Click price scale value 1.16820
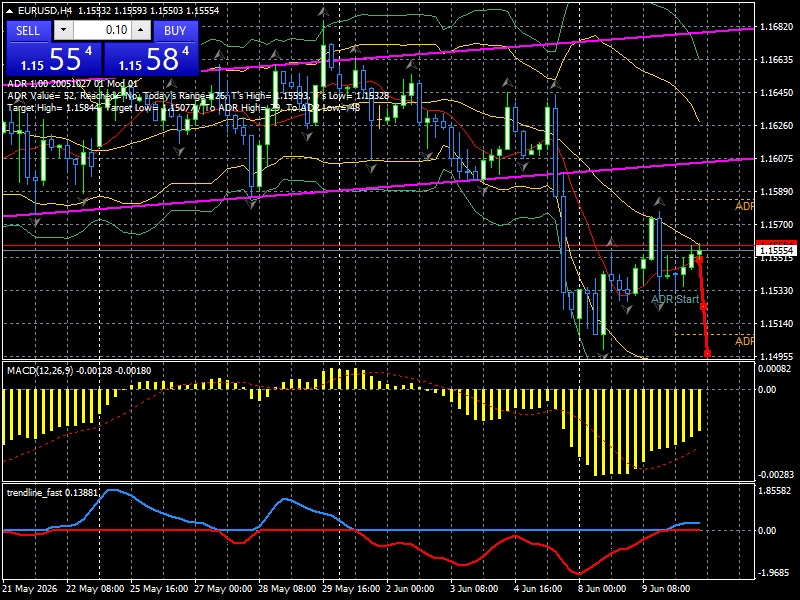The width and height of the screenshot is (800, 600). [x=777, y=27]
